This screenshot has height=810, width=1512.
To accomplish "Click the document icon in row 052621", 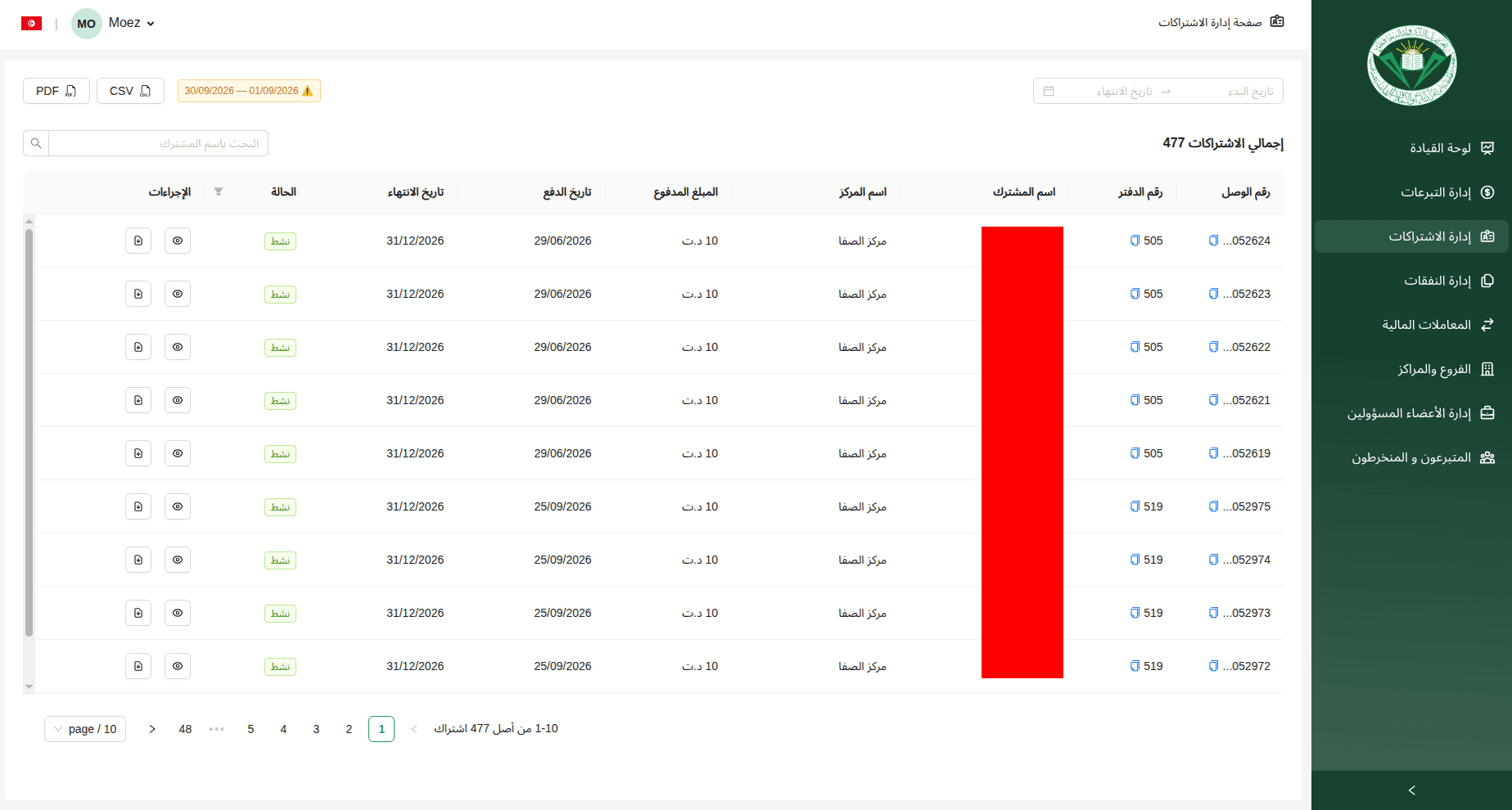I will [138, 400].
